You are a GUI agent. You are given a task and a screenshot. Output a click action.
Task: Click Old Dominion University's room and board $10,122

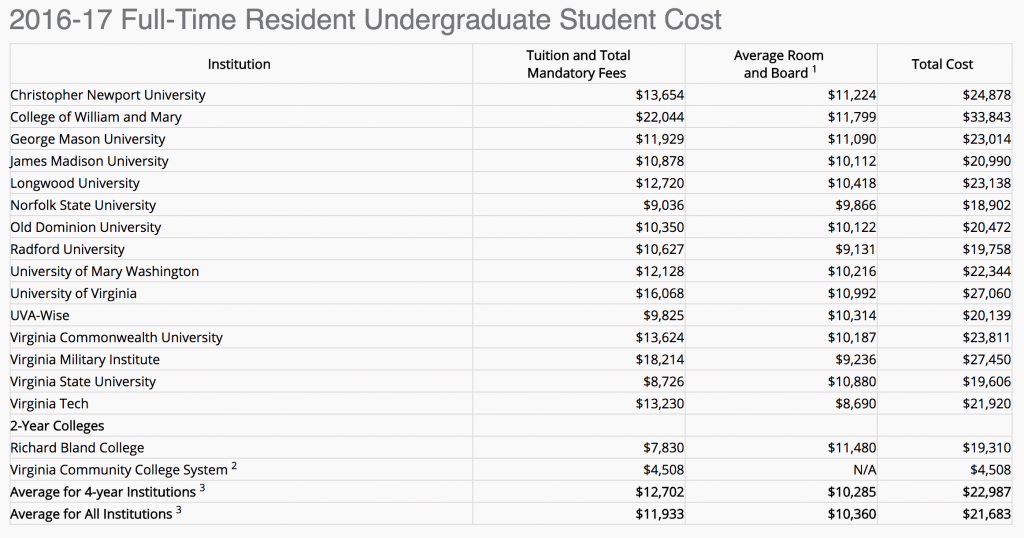point(851,227)
